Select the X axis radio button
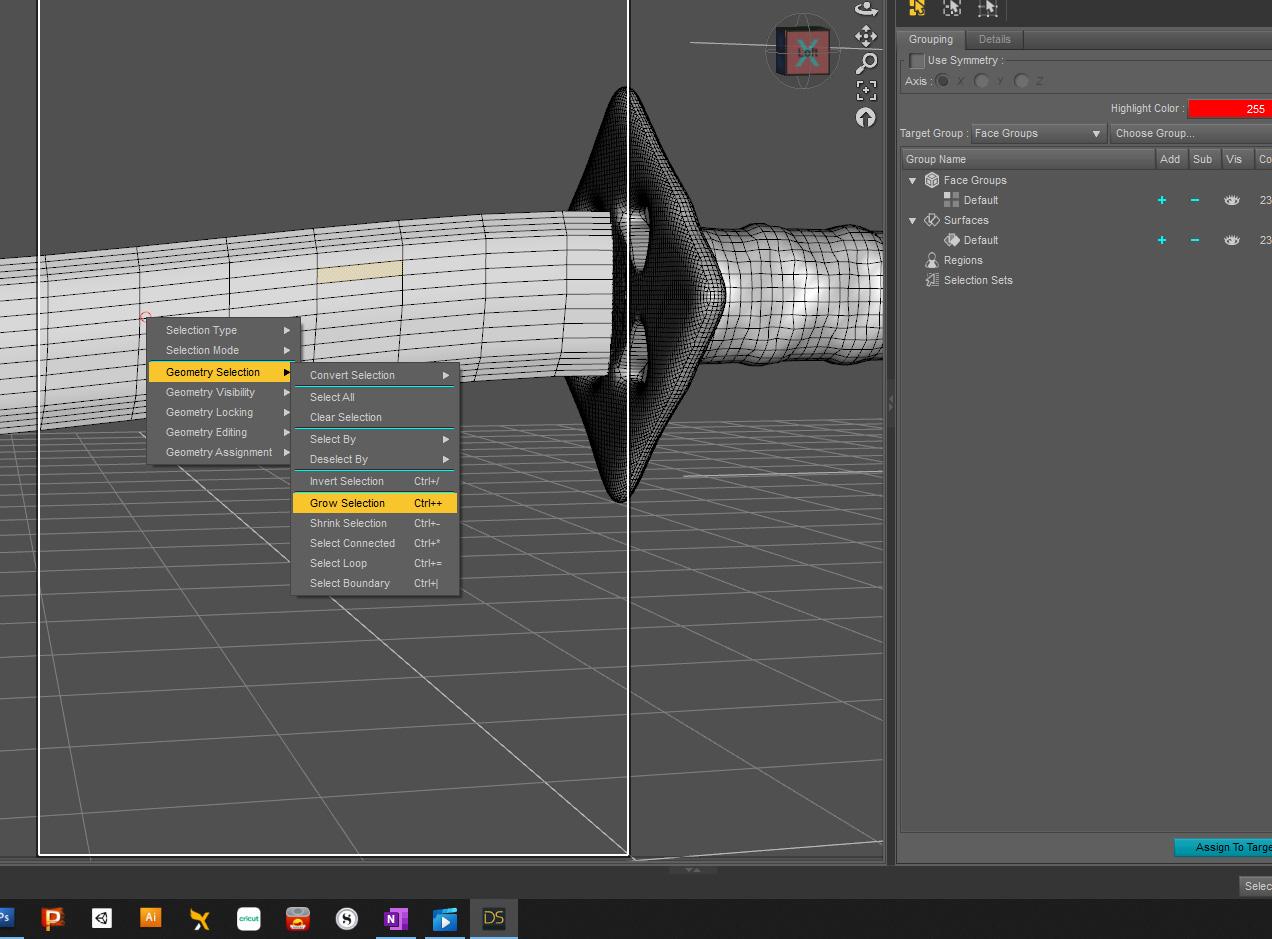The image size is (1272, 939). [942, 81]
